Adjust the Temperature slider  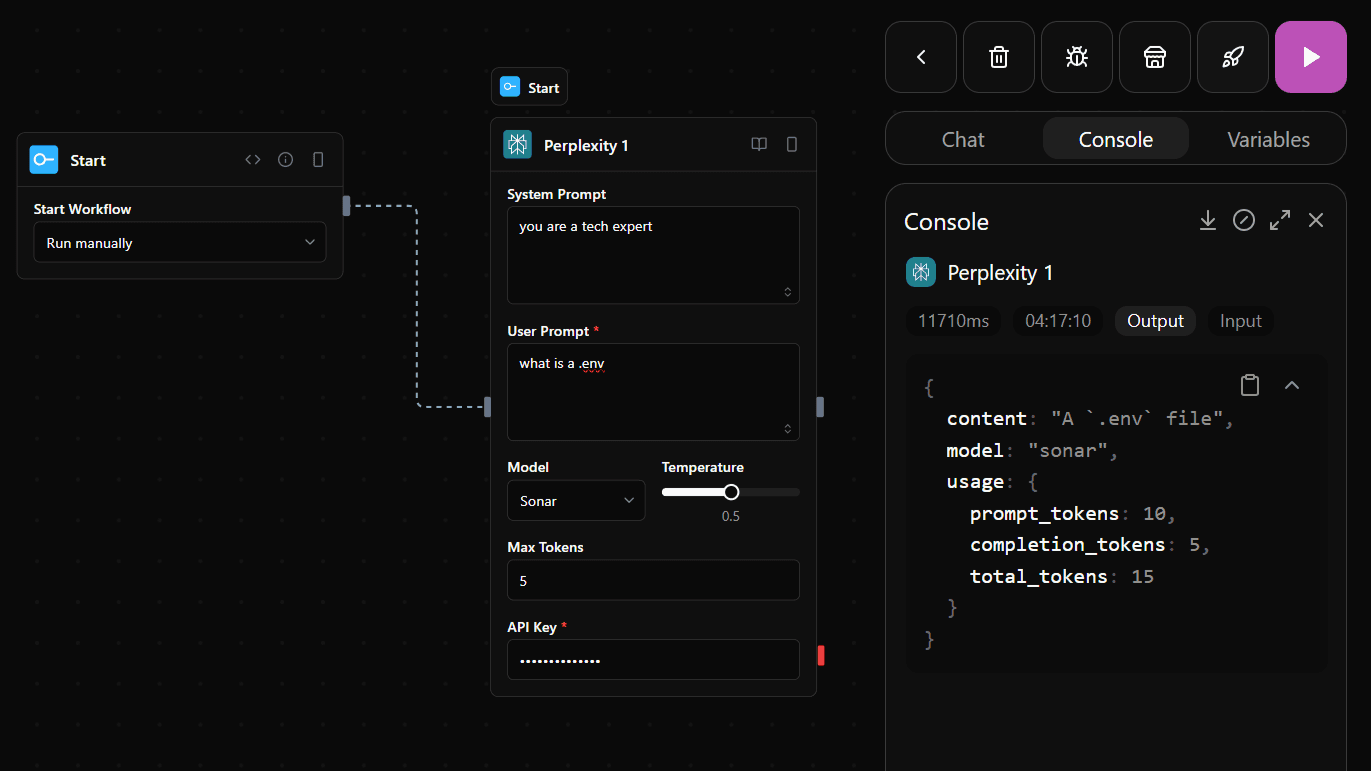tap(730, 491)
